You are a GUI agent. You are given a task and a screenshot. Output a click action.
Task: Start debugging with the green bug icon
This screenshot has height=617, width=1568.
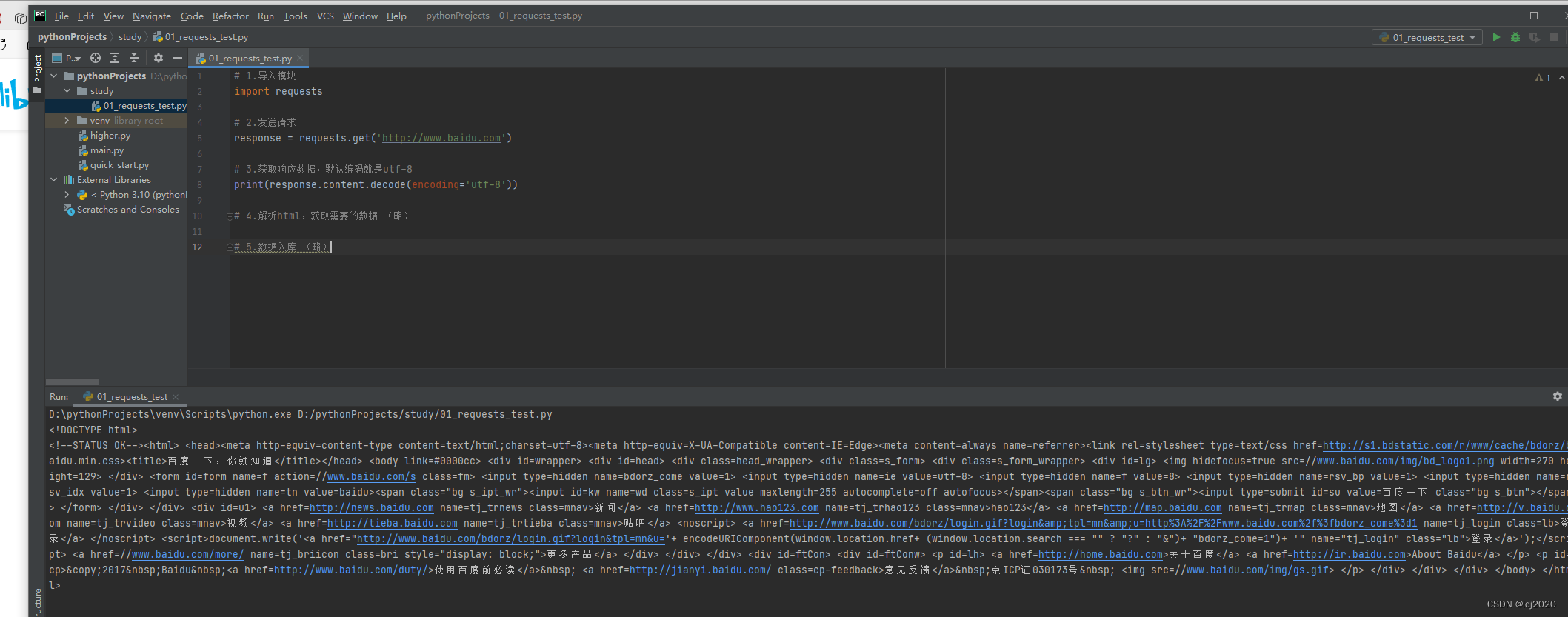point(1515,37)
